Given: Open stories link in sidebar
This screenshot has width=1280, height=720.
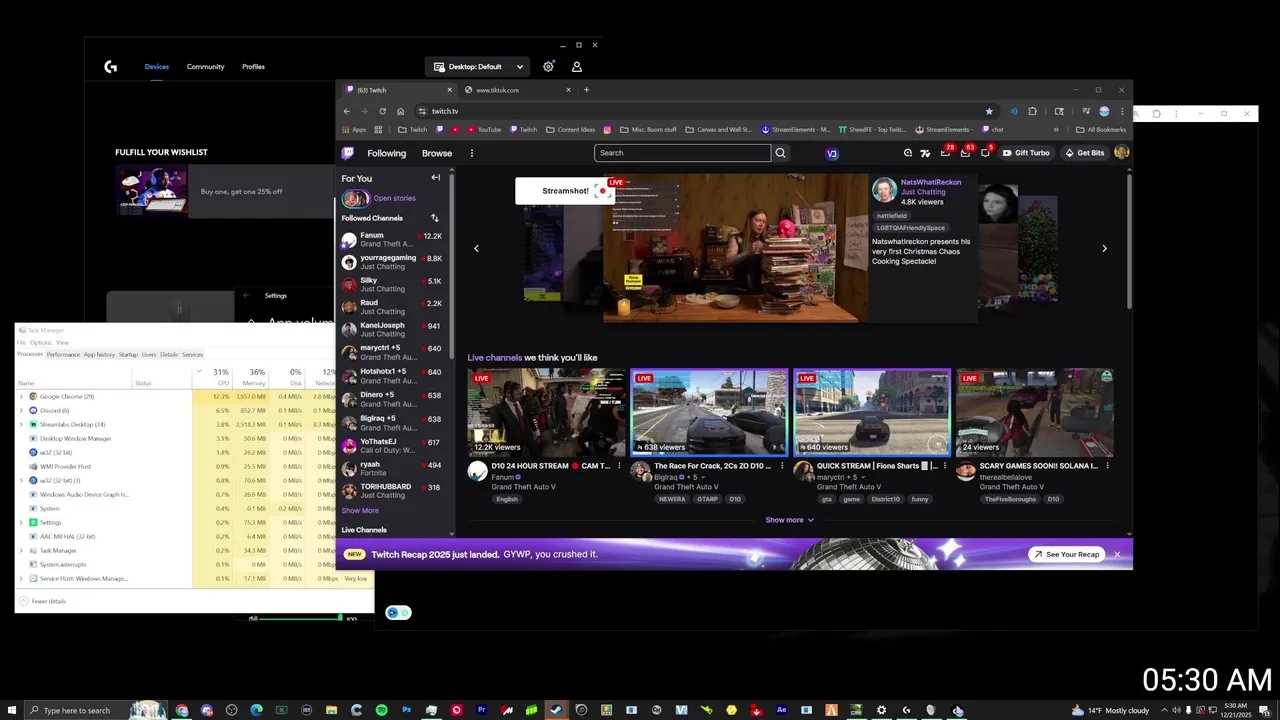Looking at the screenshot, I should point(394,198).
